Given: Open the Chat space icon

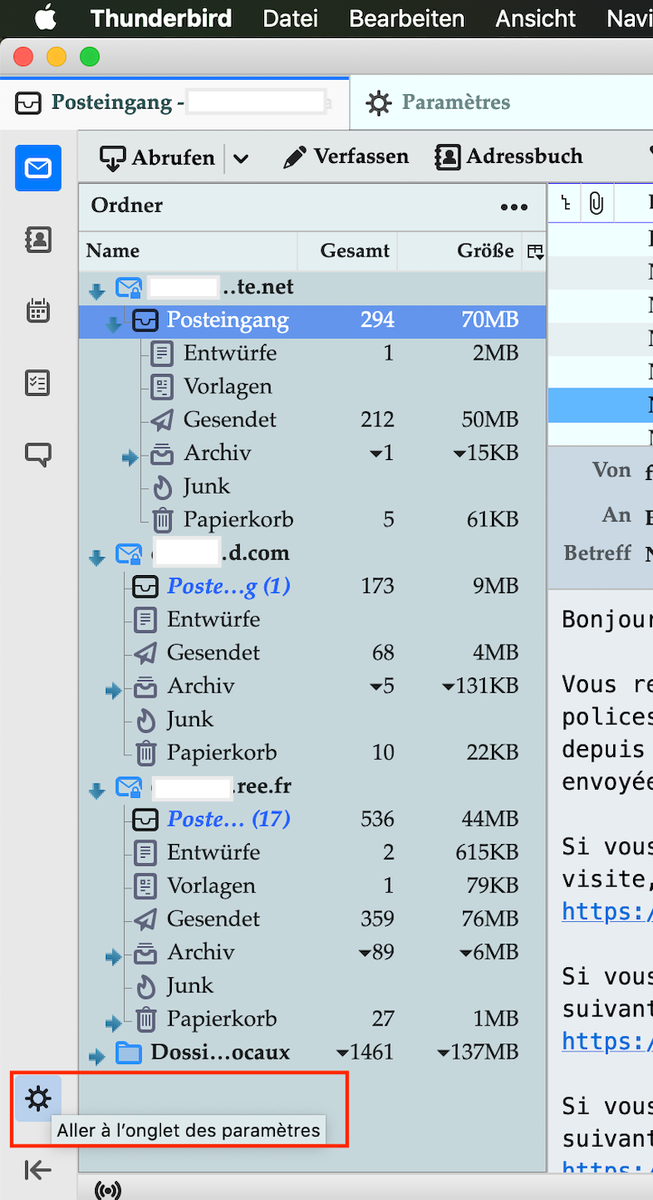Looking at the screenshot, I should [x=38, y=455].
